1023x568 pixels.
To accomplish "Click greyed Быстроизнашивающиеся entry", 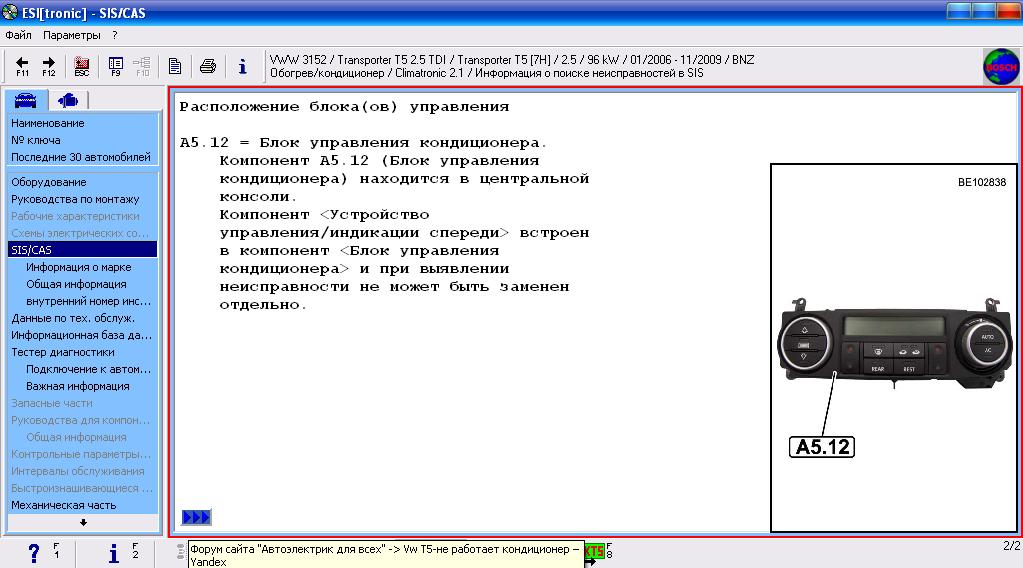I will (82, 488).
